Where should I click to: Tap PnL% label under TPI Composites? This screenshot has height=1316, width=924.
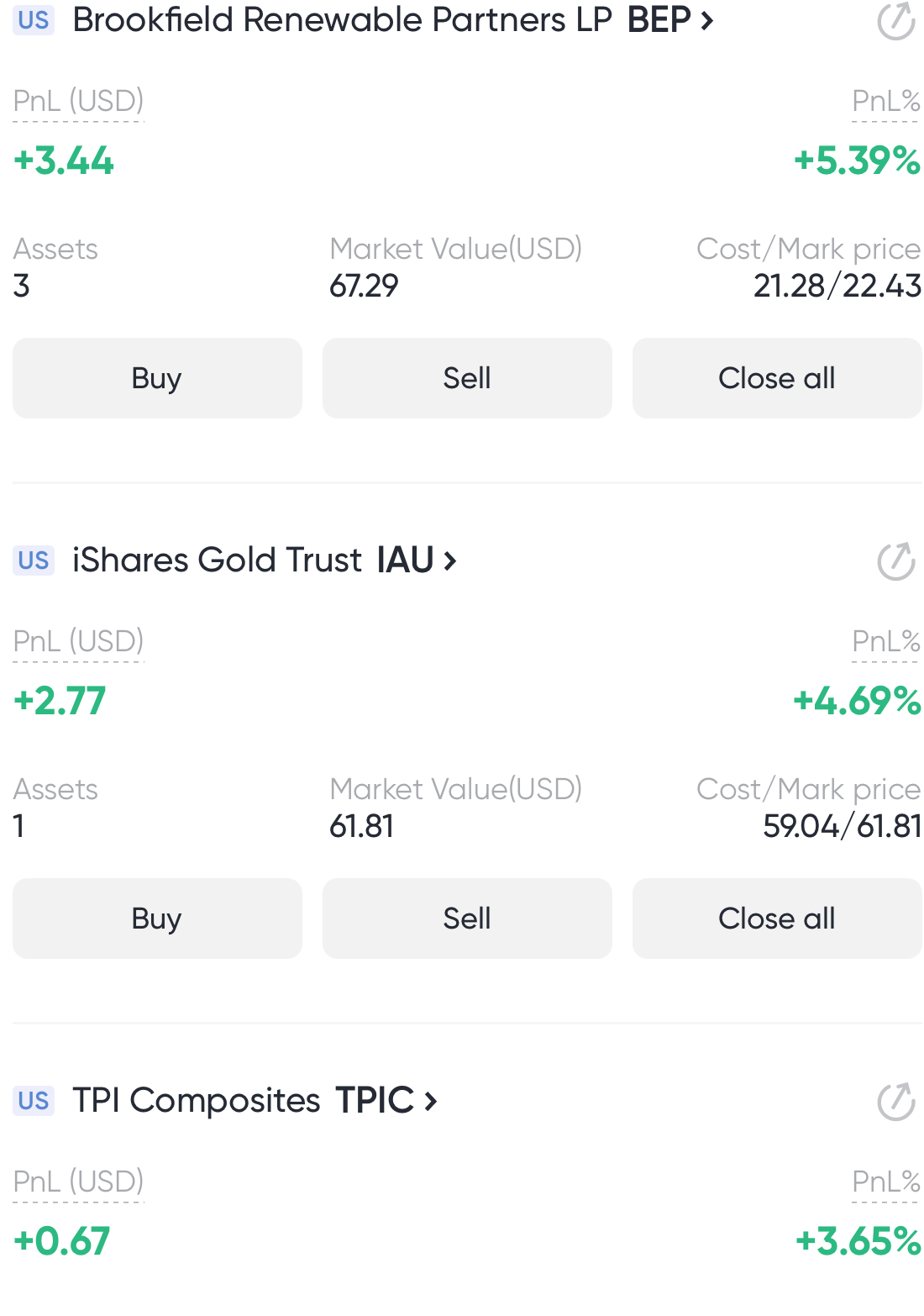886,1182
